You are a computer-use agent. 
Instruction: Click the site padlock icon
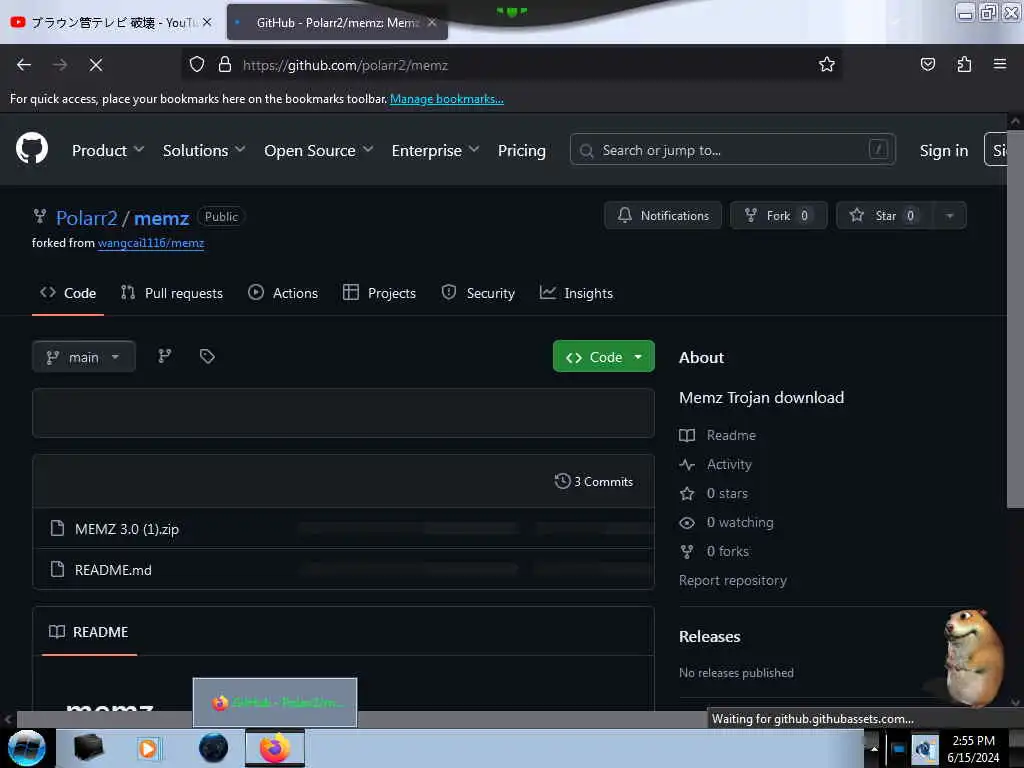tap(225, 65)
